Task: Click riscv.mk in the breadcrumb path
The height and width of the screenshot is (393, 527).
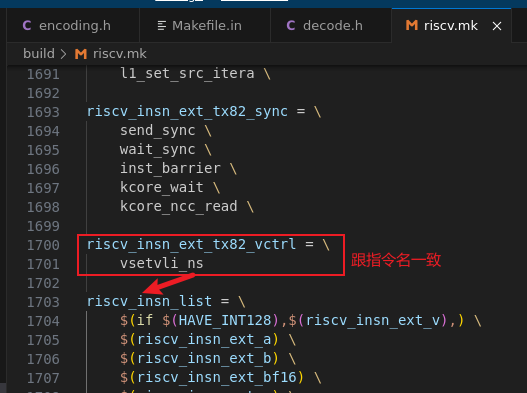Action: (120, 53)
